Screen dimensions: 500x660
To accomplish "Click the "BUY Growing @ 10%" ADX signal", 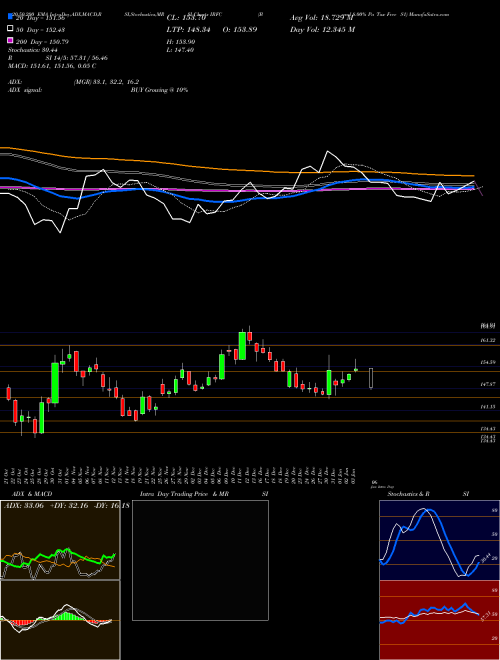I will (x=159, y=90).
